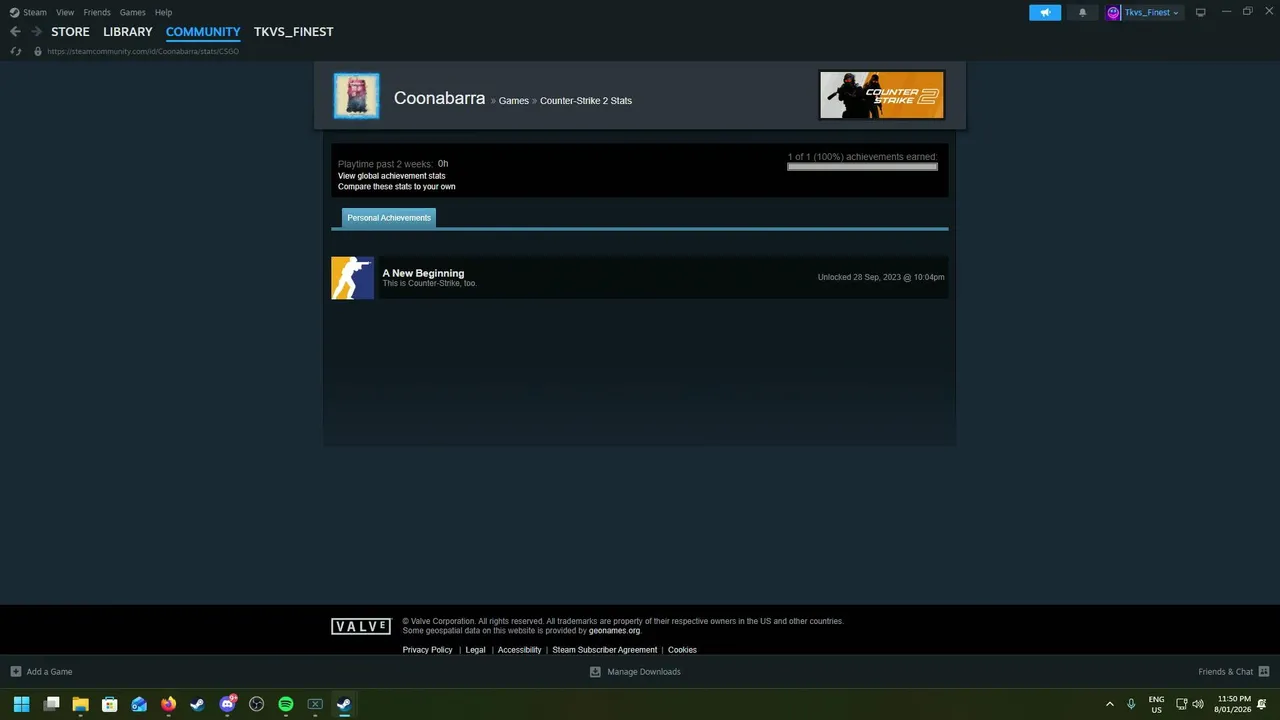Click the ENG US language indicator
The width and height of the screenshot is (1280, 720).
[x=1156, y=704]
